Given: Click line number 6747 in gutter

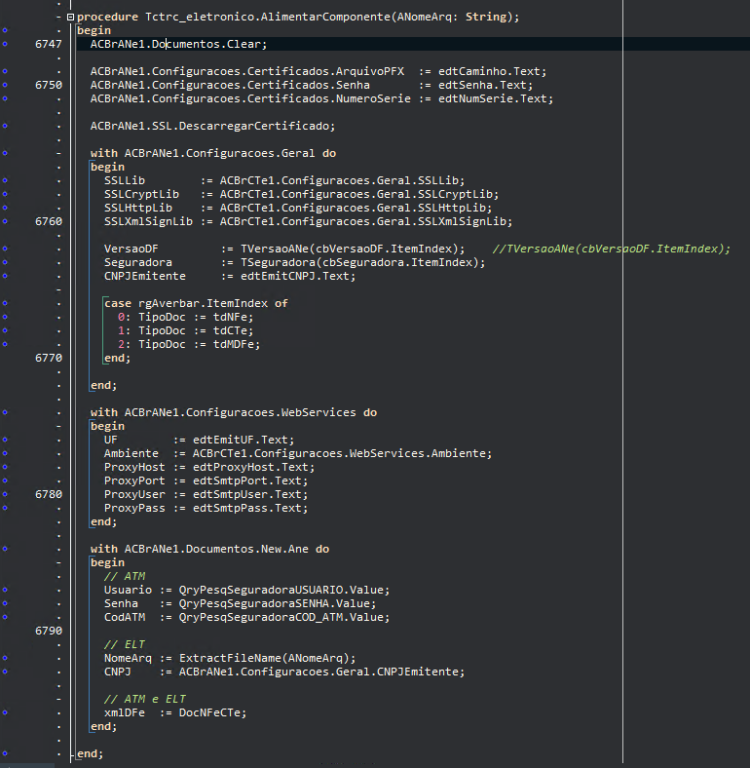Looking at the screenshot, I should pos(48,44).
